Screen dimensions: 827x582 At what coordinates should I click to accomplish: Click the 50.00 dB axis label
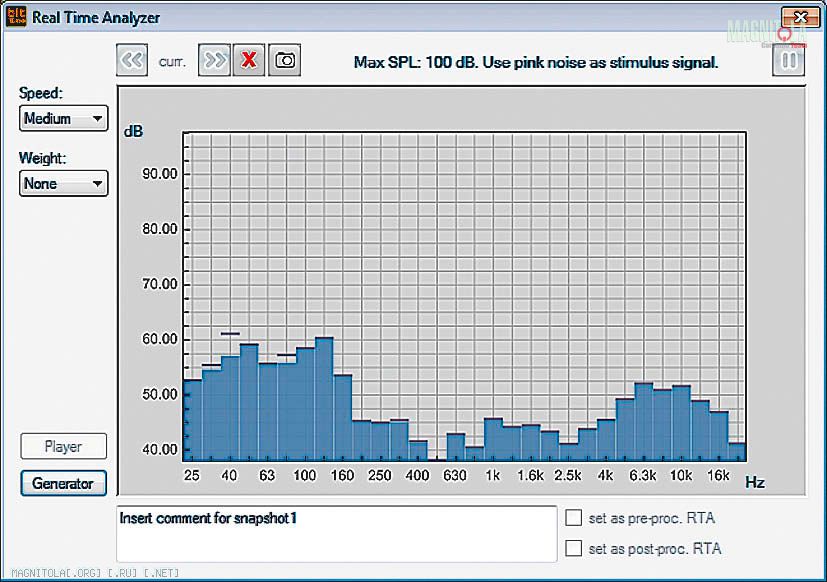[160, 395]
